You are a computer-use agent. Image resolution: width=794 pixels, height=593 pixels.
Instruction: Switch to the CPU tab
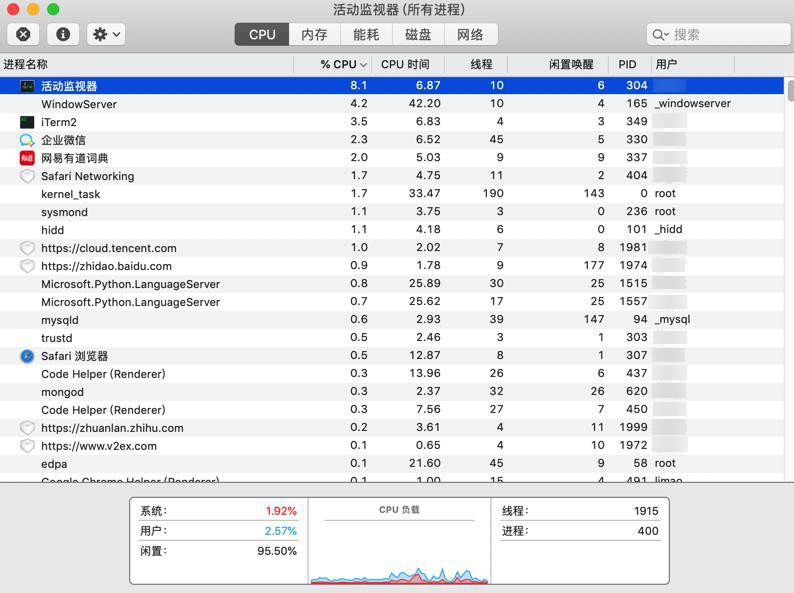click(x=262, y=34)
